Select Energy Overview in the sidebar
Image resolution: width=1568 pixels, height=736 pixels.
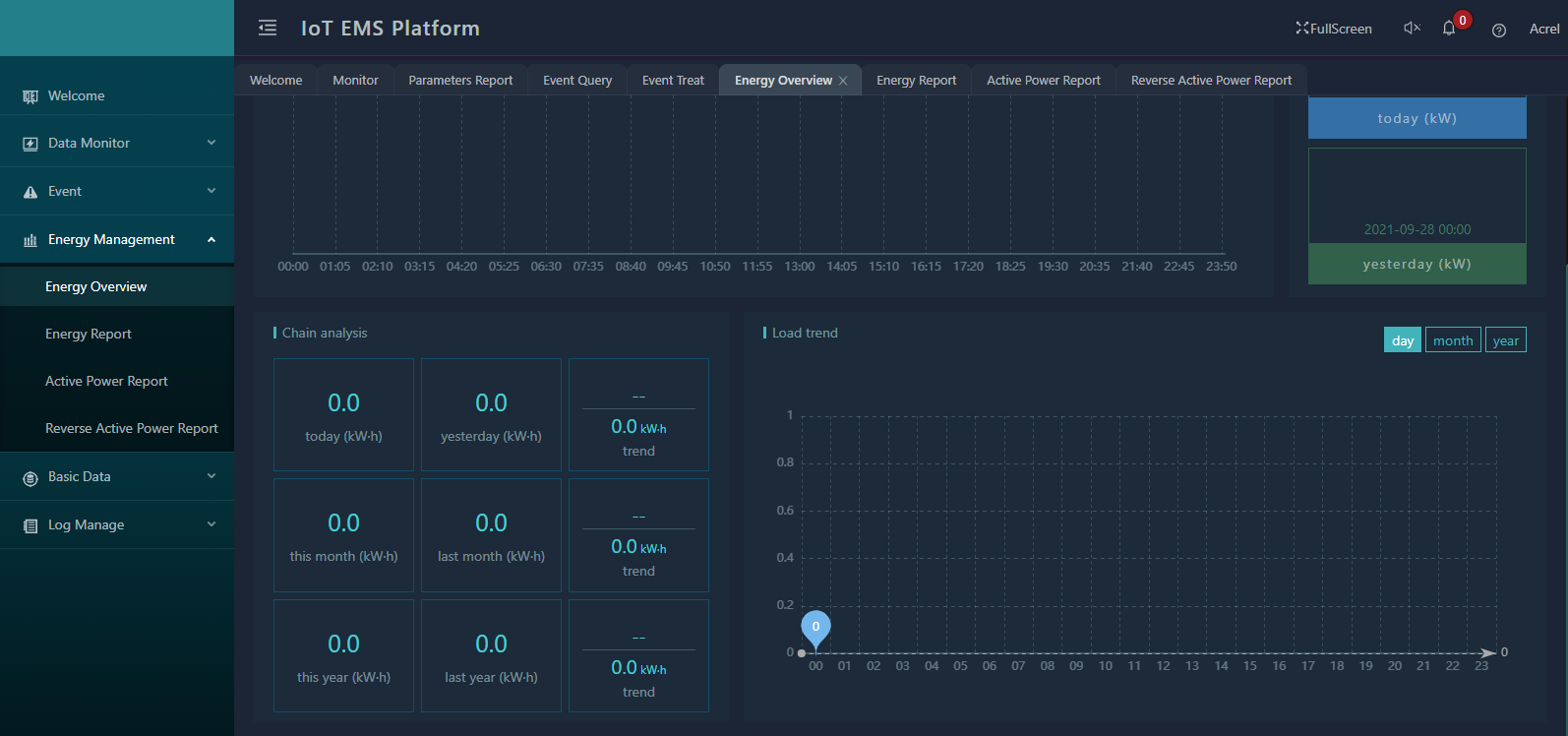click(x=117, y=286)
